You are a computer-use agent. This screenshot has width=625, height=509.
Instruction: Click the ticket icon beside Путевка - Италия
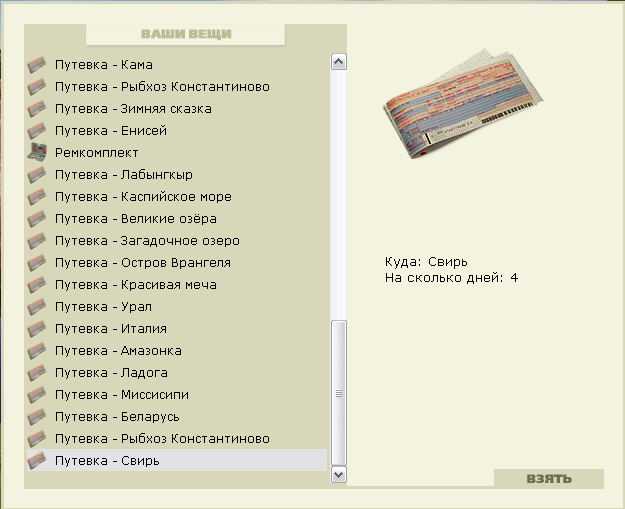click(x=37, y=328)
